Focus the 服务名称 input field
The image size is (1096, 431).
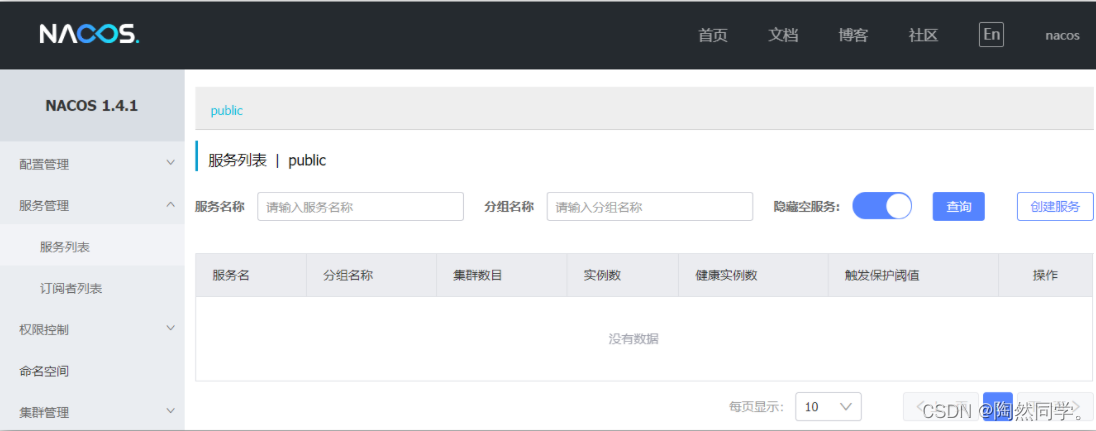[360, 207]
